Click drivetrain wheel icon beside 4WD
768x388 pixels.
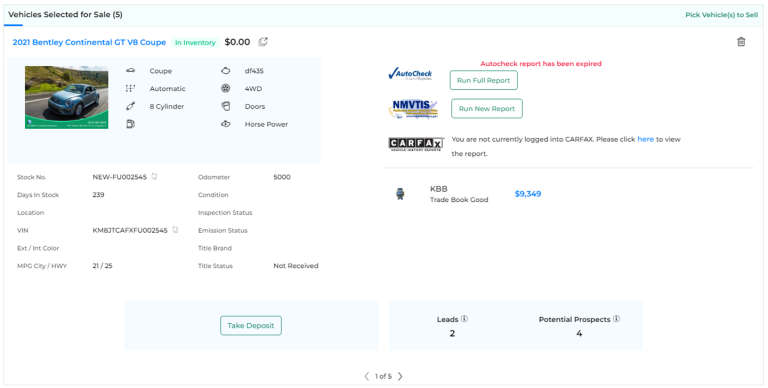tap(225, 89)
